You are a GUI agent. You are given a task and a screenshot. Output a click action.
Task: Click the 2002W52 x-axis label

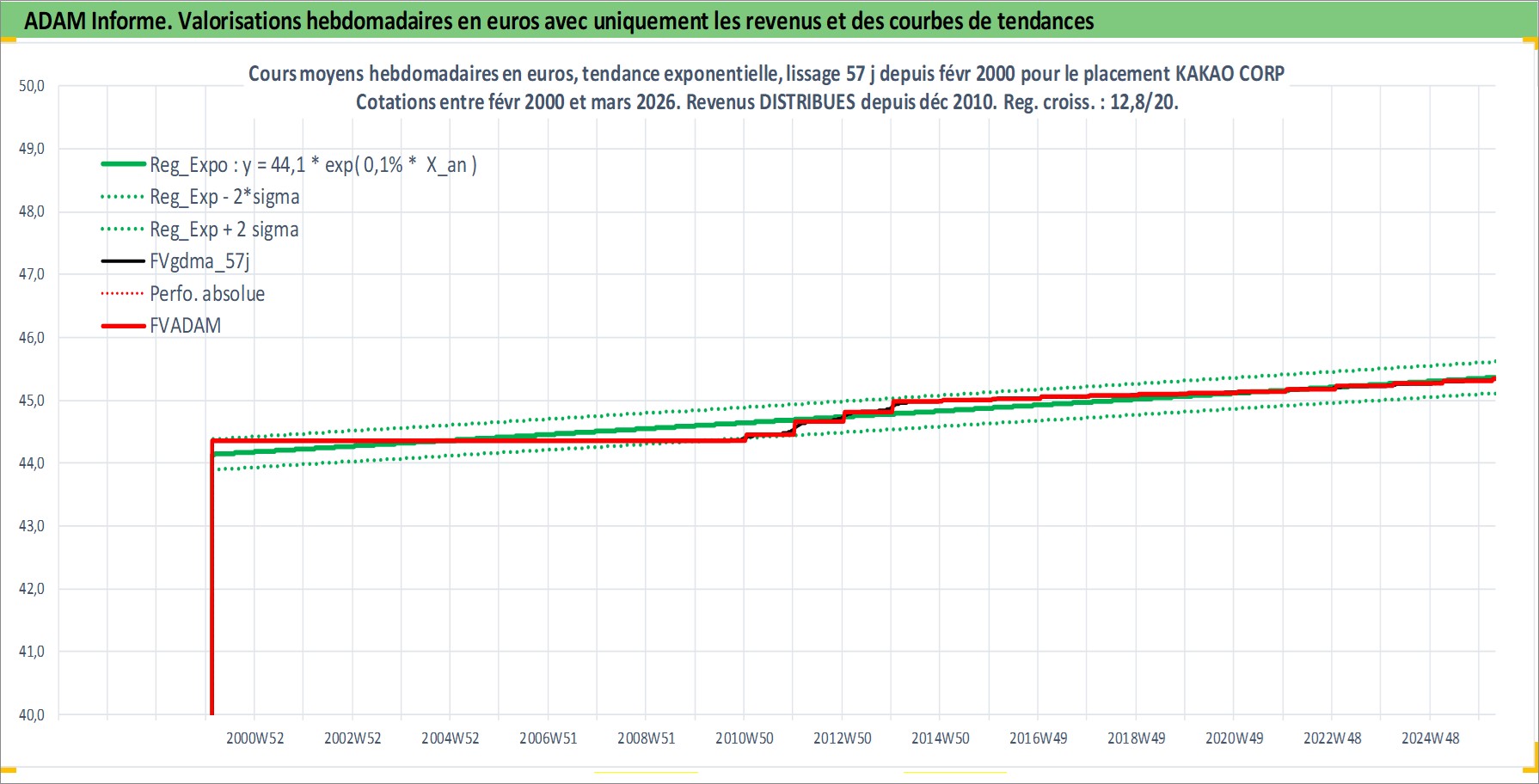click(353, 738)
